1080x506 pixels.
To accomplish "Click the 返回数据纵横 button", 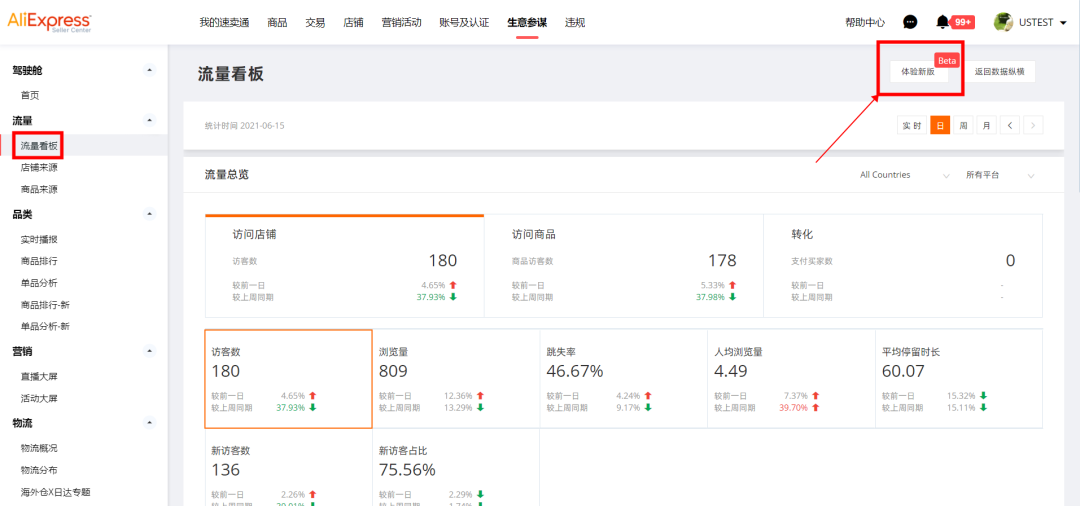I will (x=1000, y=72).
